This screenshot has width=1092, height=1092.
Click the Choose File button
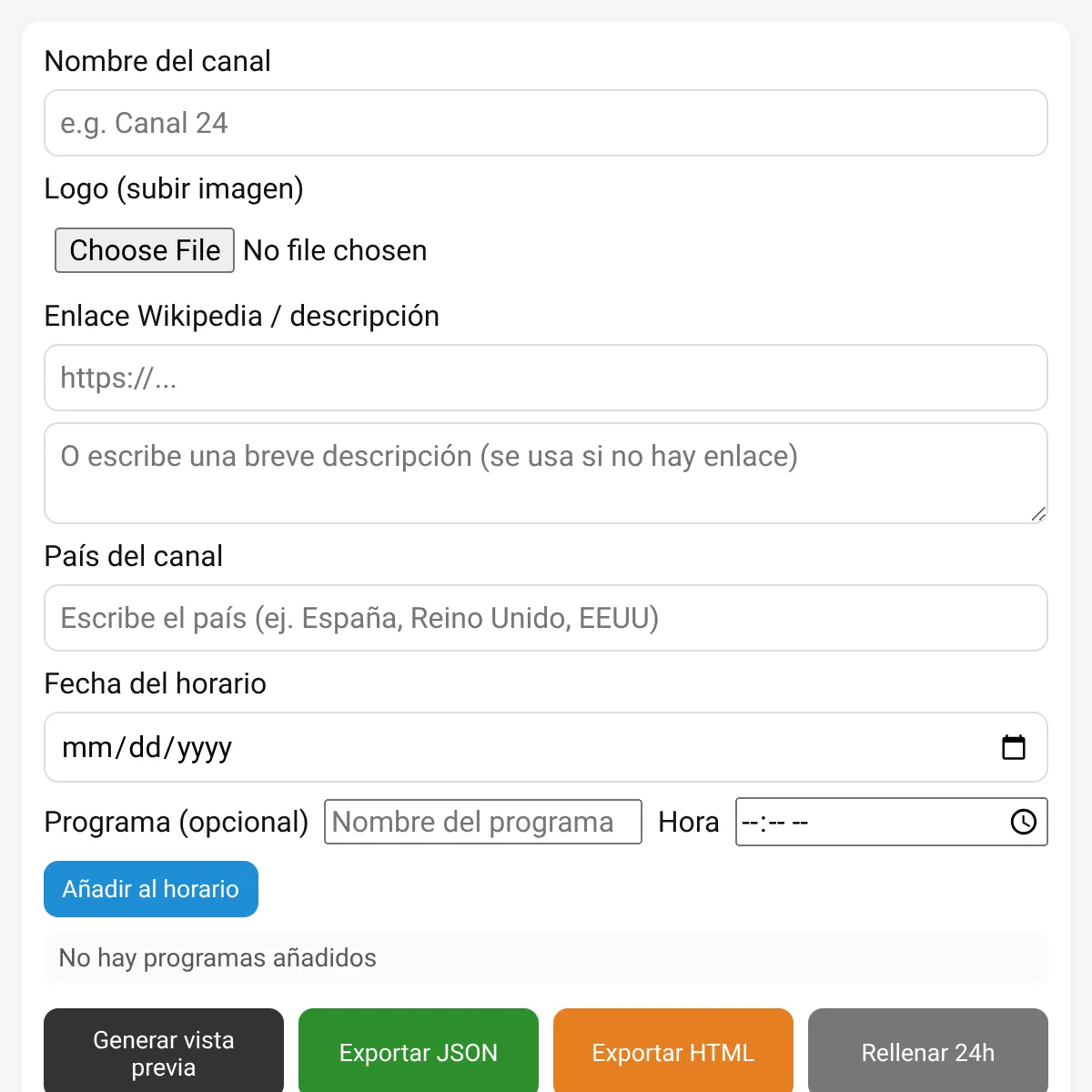145,250
